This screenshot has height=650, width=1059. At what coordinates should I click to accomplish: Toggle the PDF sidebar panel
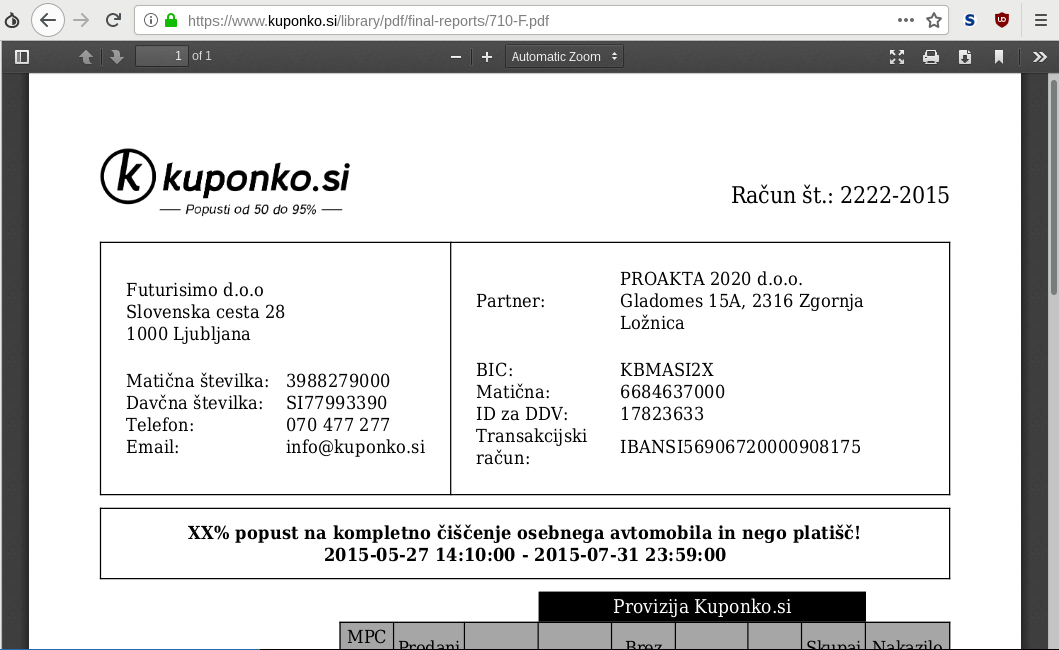point(22,57)
